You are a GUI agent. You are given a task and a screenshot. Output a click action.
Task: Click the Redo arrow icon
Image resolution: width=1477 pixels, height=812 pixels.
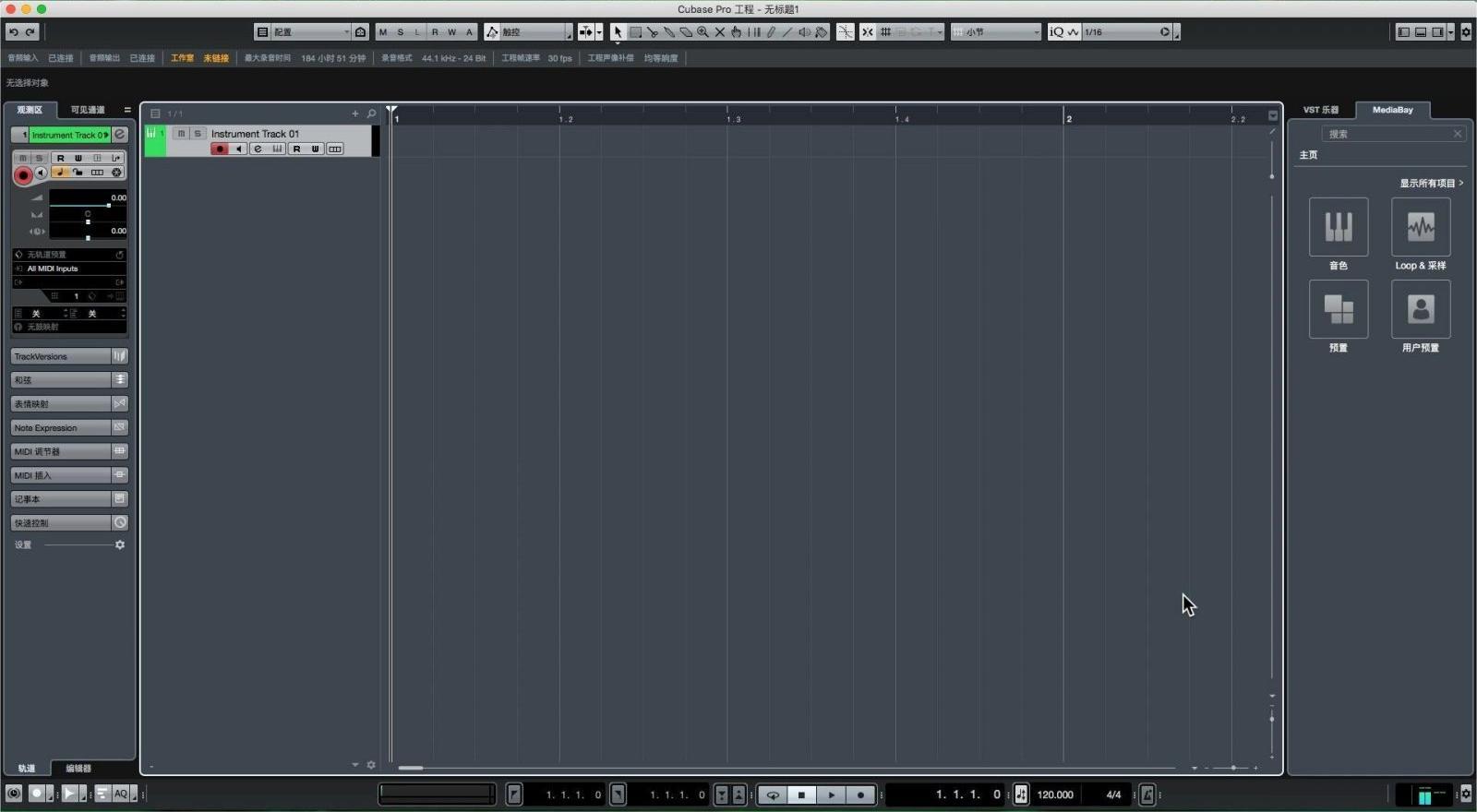click(x=30, y=32)
